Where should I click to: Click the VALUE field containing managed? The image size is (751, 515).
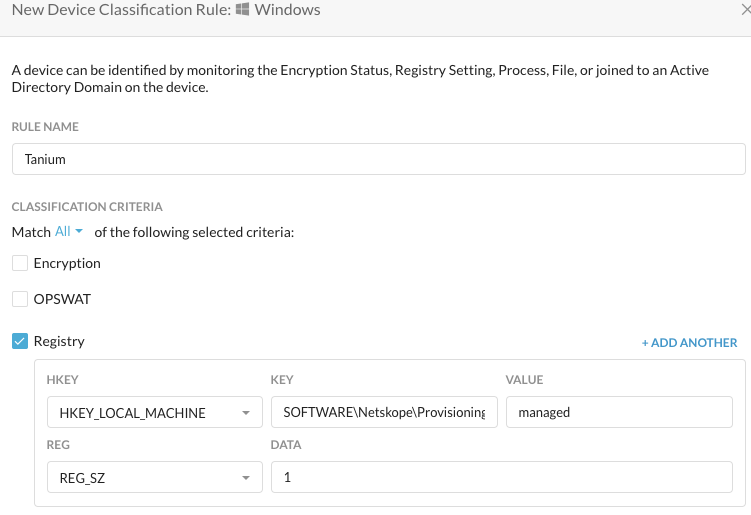click(618, 413)
